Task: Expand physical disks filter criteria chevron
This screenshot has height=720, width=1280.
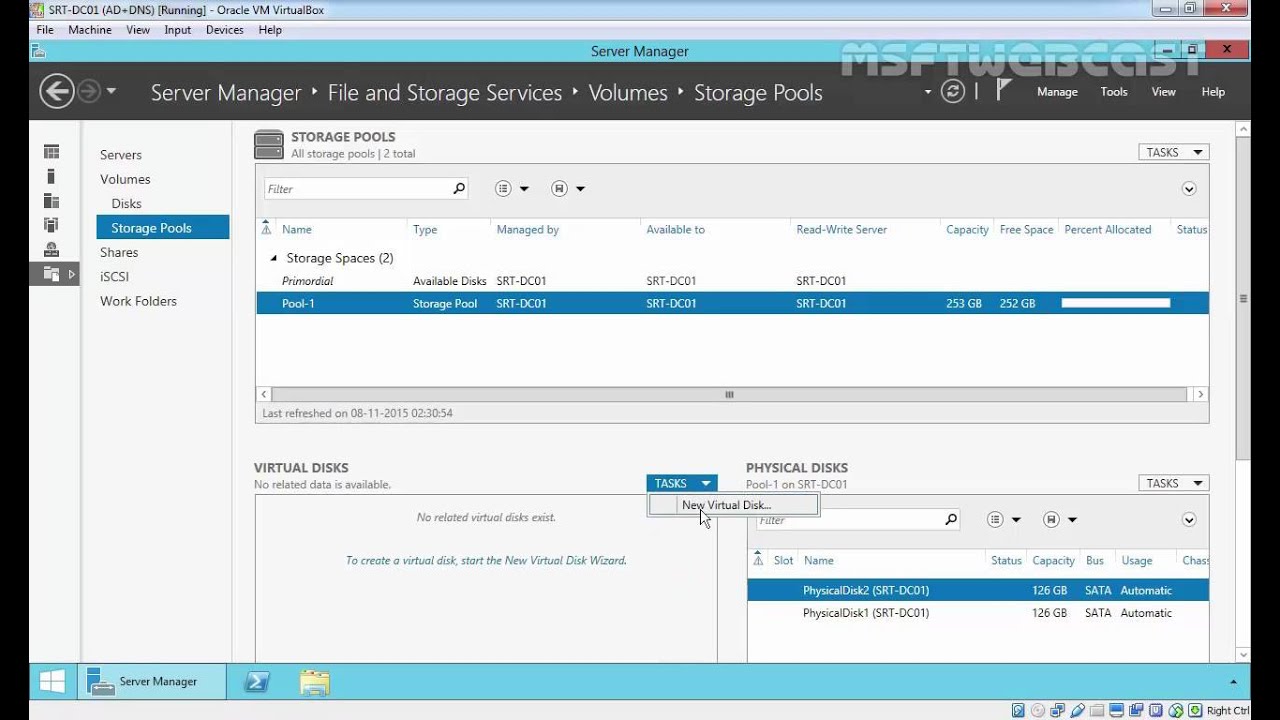Action: (1189, 520)
